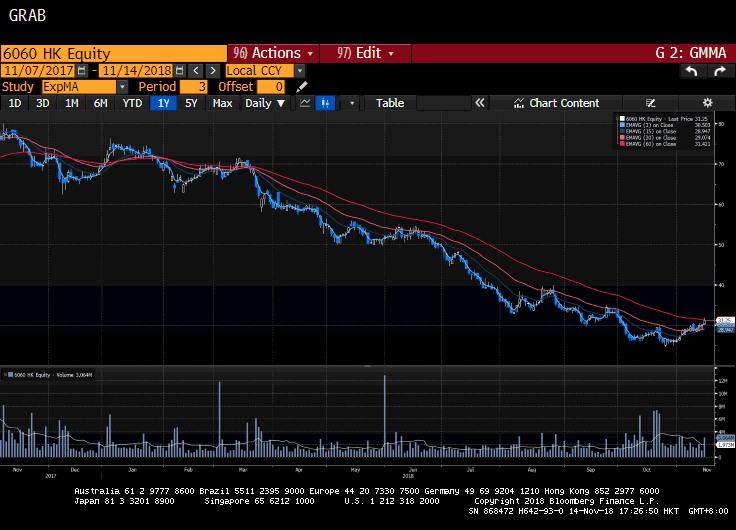
Task: Collapse panel with double left chevron
Action: click(480, 103)
